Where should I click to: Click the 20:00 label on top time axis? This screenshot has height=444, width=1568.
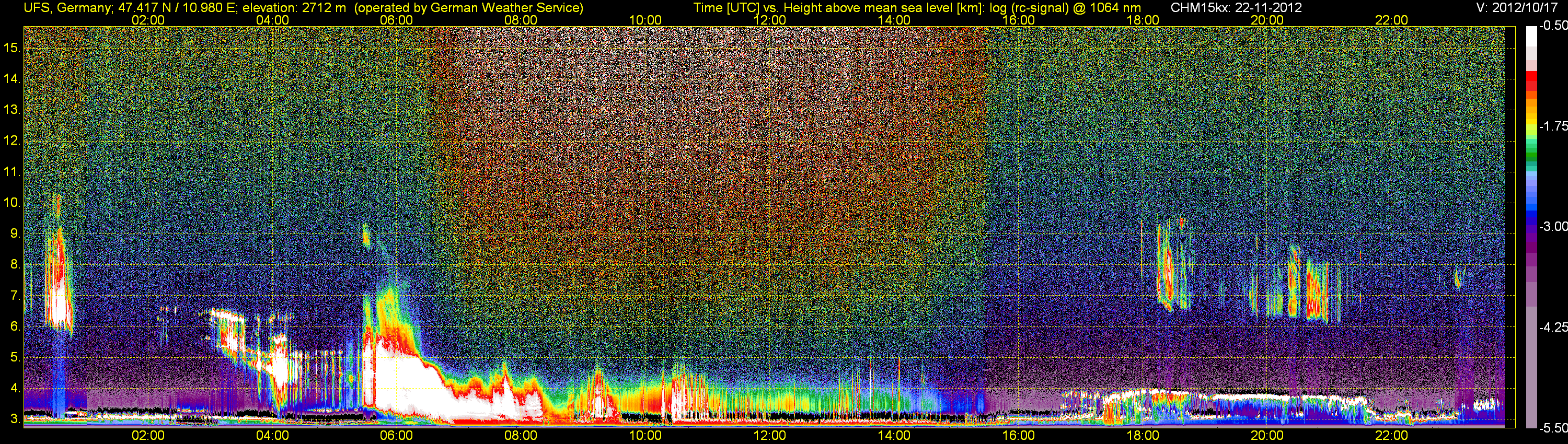point(1267,20)
